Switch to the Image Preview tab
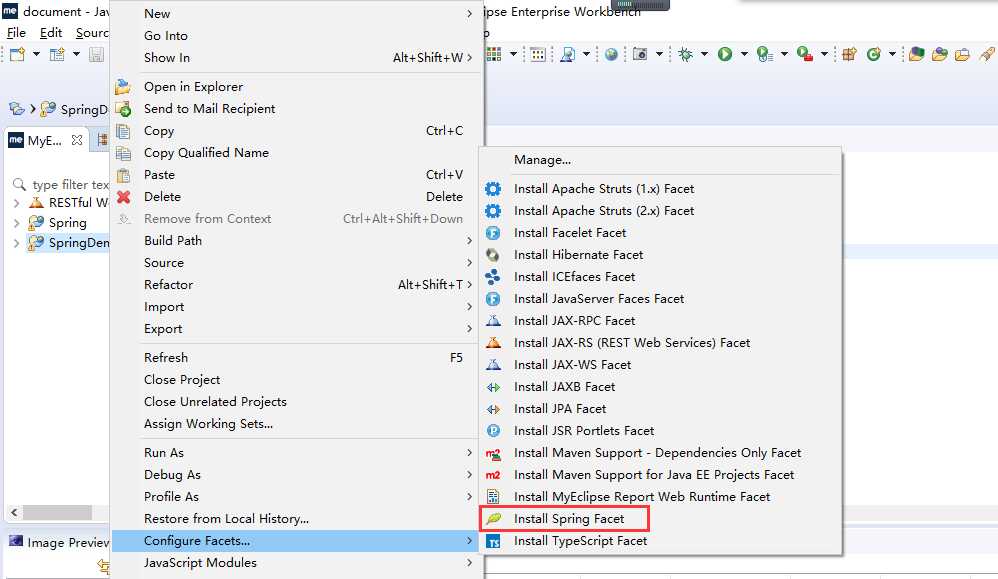The height and width of the screenshot is (579, 998). tap(67, 543)
